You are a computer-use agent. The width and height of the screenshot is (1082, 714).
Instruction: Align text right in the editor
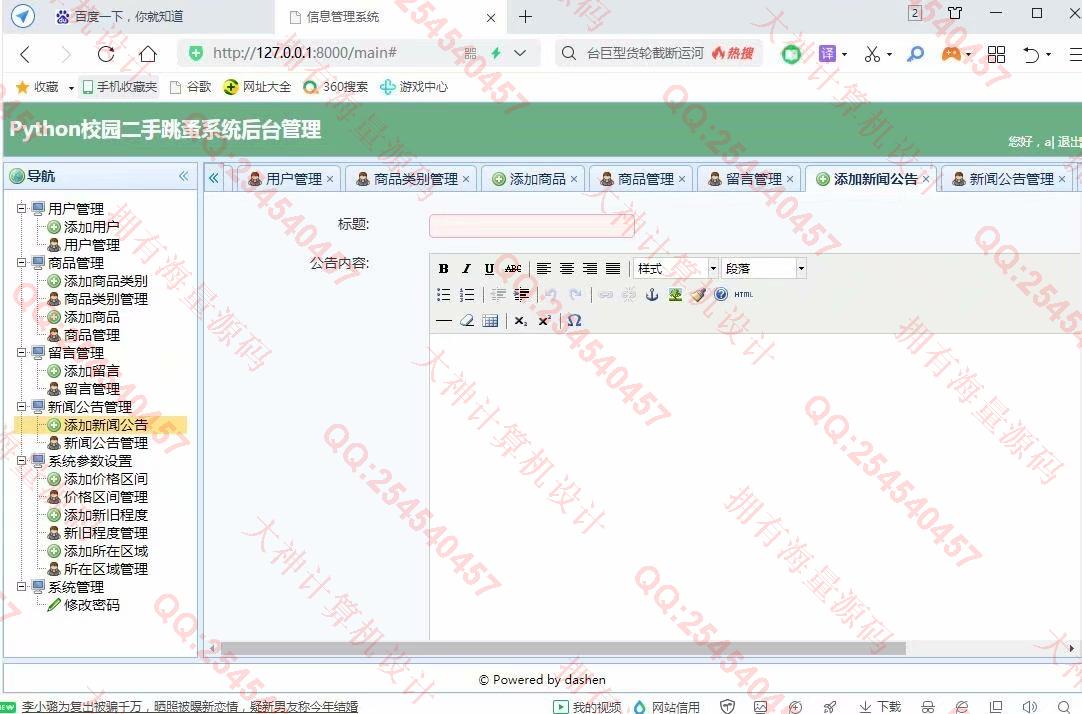[589, 268]
